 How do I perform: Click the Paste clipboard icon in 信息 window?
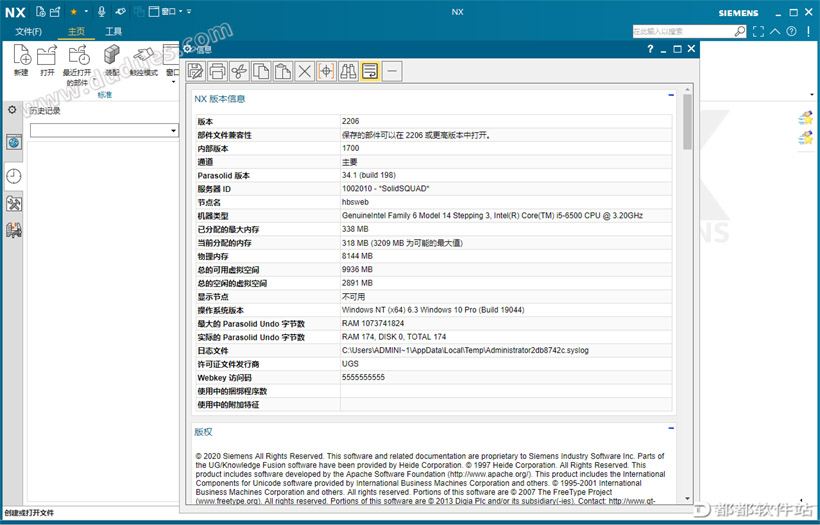coord(283,71)
